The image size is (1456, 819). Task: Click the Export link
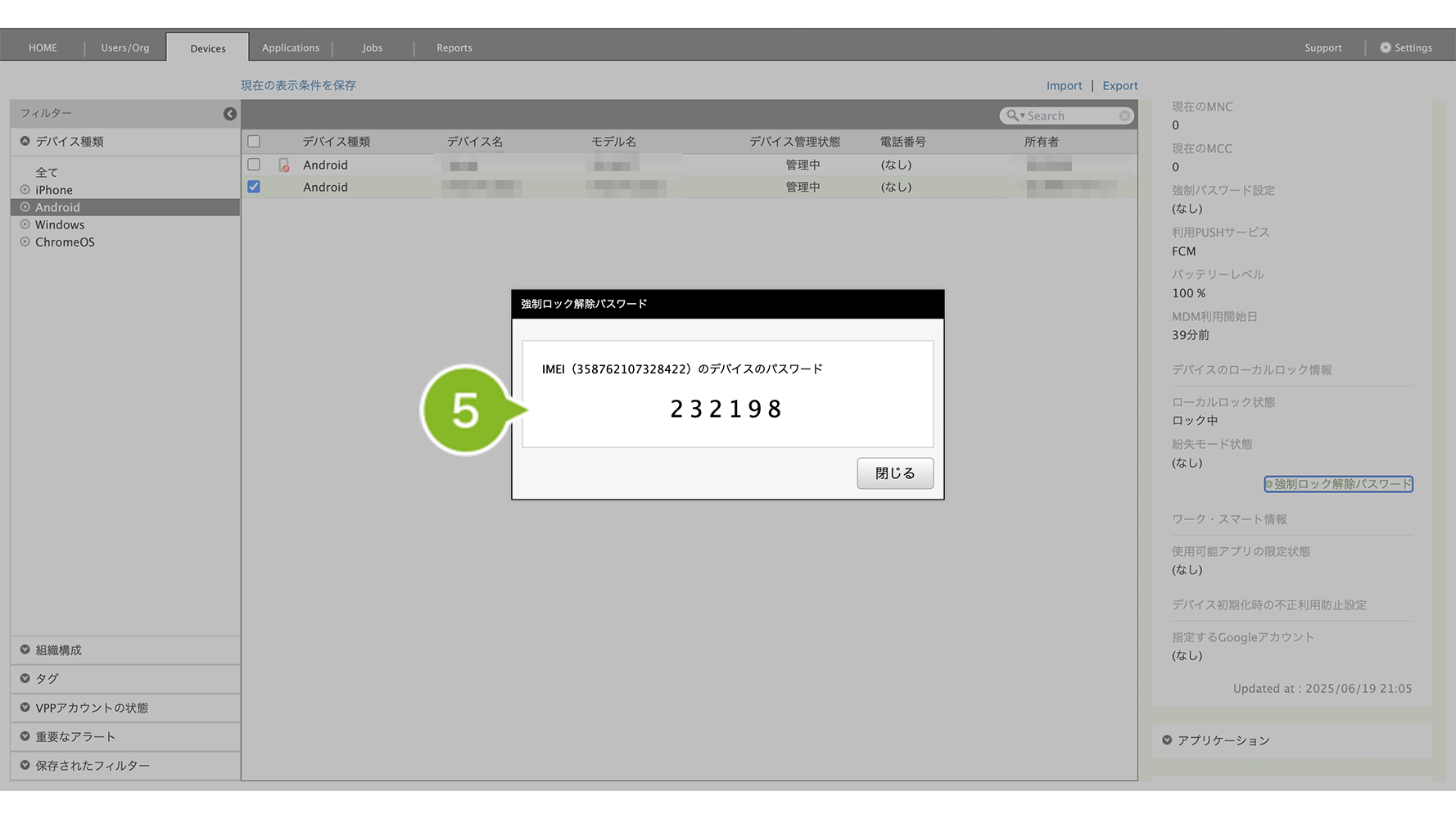1119,86
